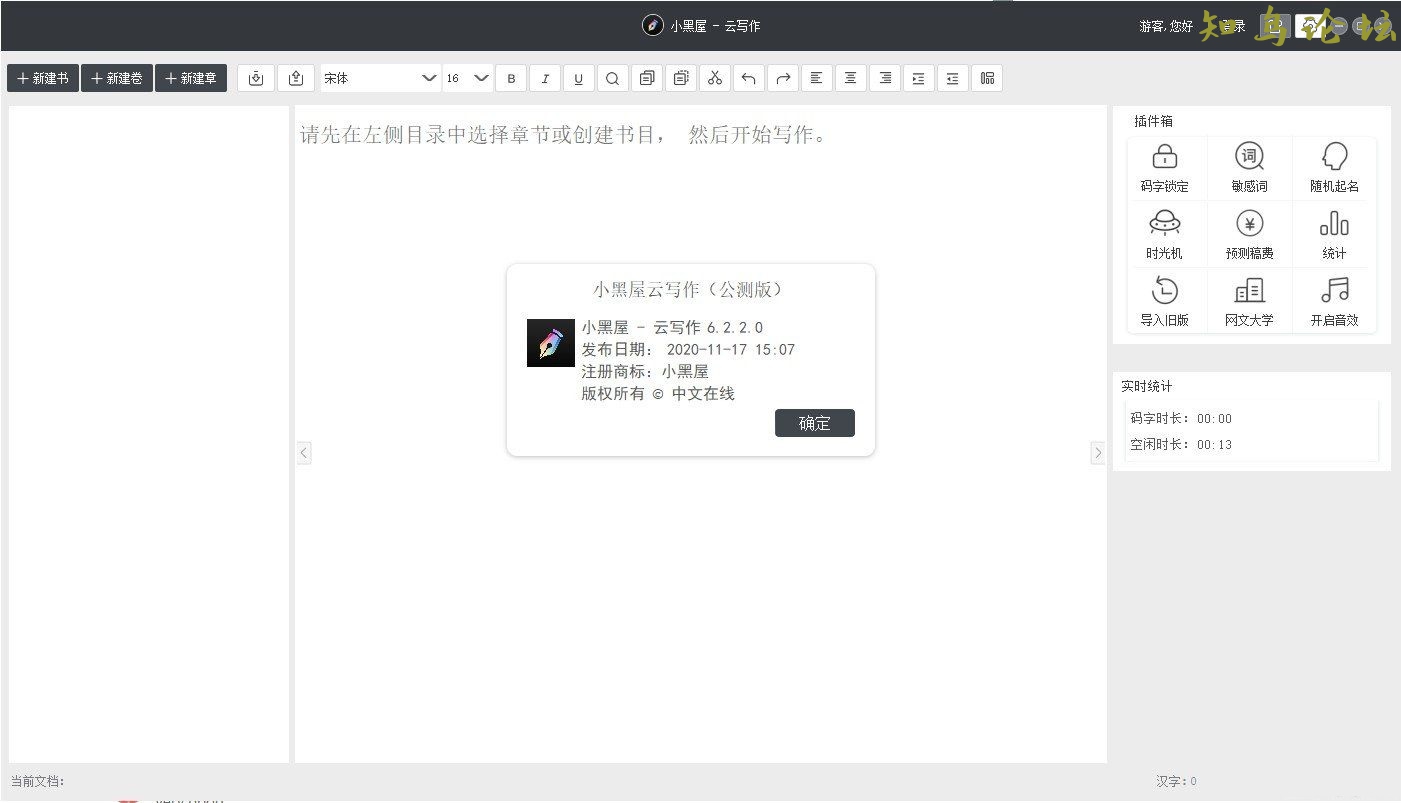Open the 统计 (statistics) plugin
The height and width of the screenshot is (803, 1401).
click(1334, 235)
